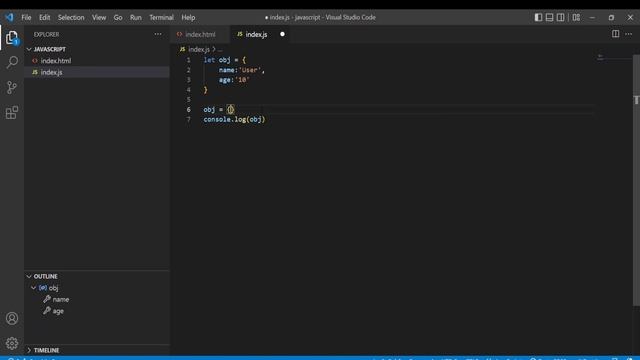Viewport: 640px width, 360px height.
Task: Collapse the obj node in outline
Action: point(33,288)
